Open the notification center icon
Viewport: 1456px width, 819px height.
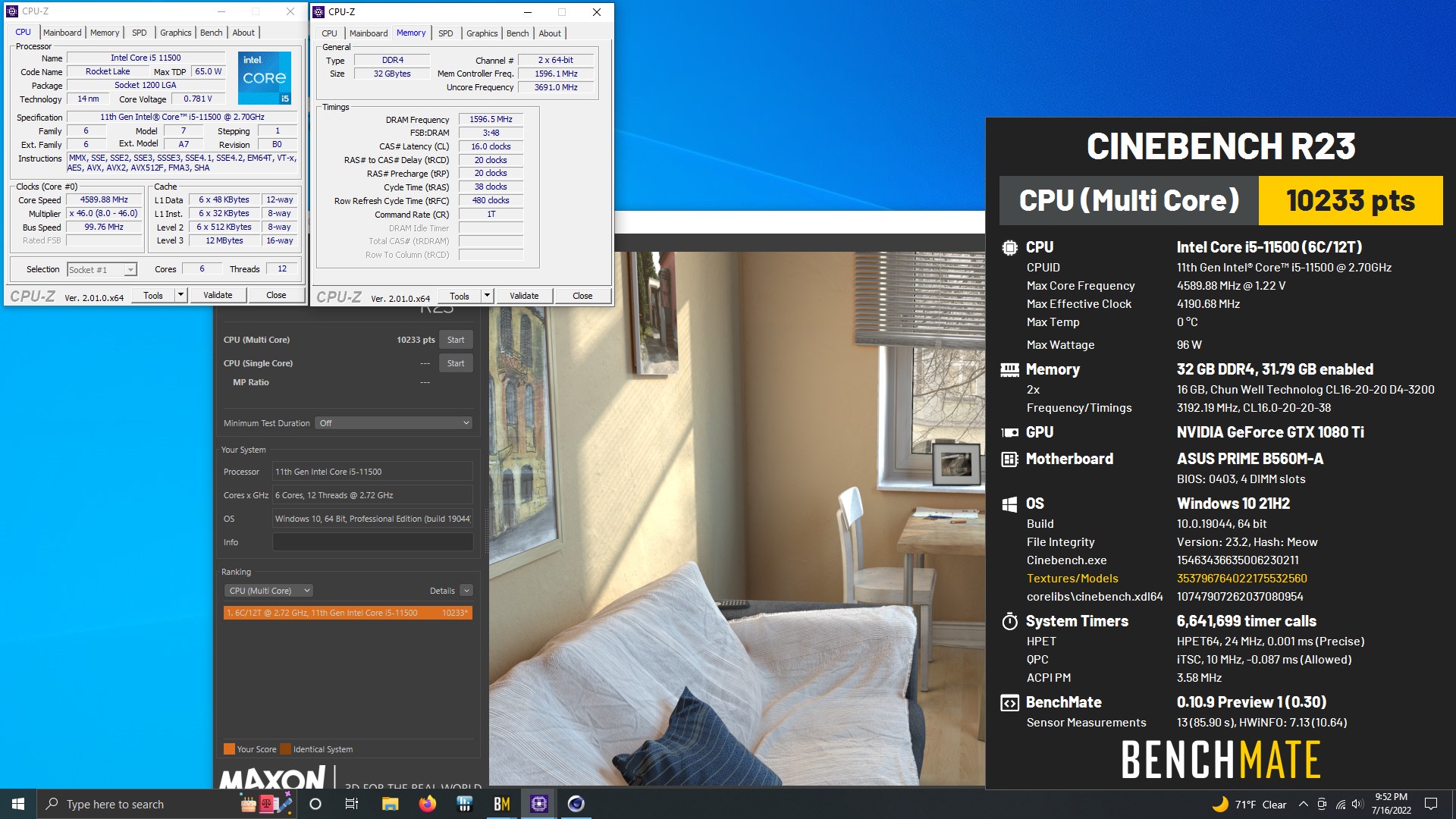tap(1431, 804)
